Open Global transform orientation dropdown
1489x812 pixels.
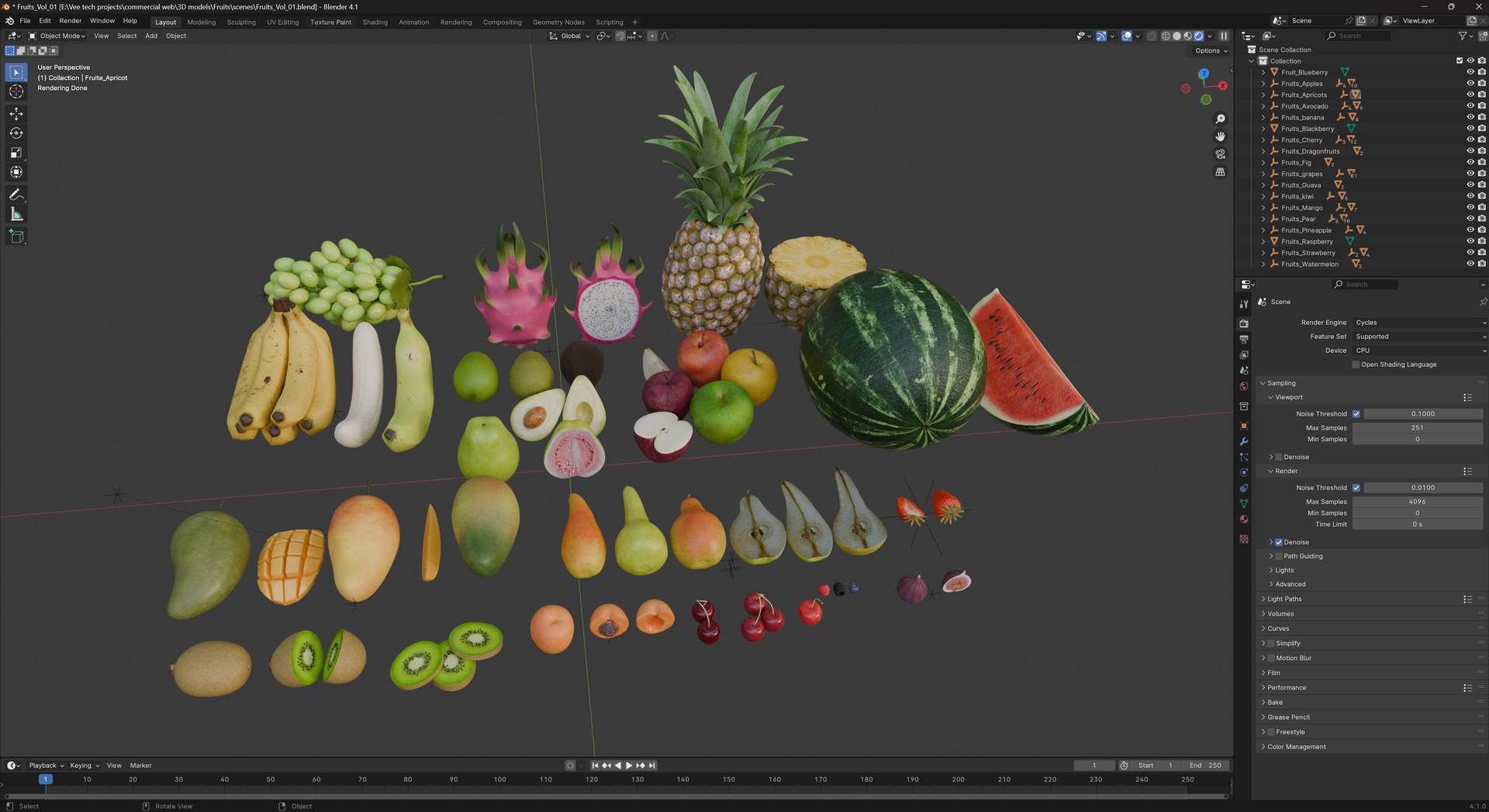(570, 36)
